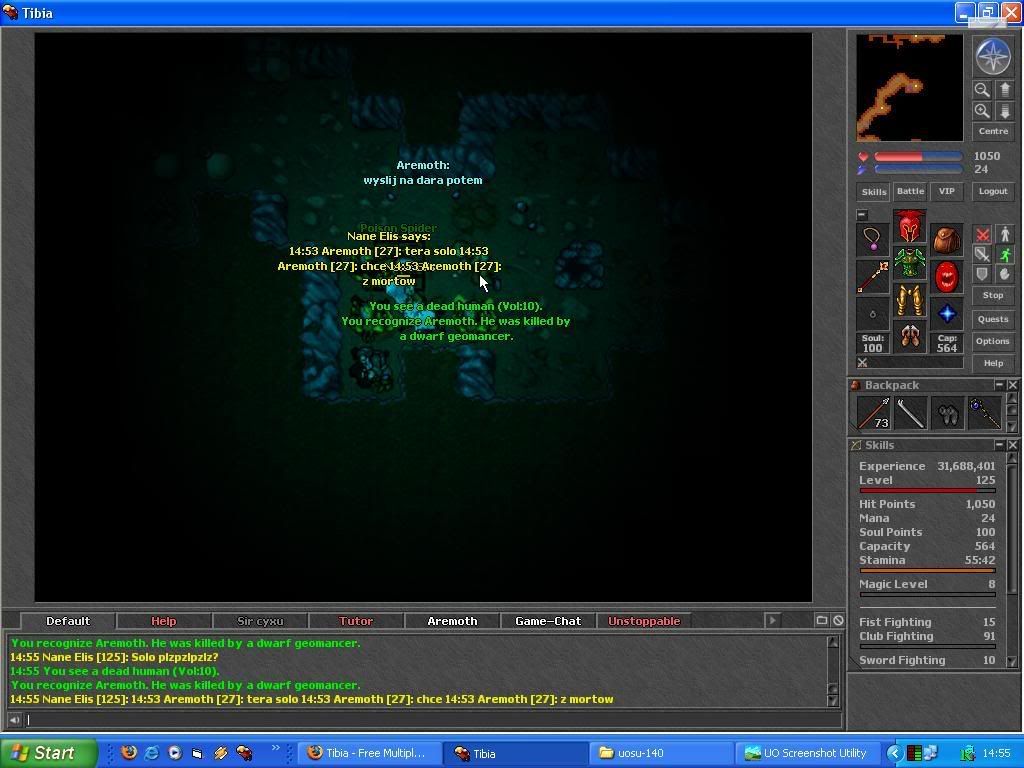Image resolution: width=1024 pixels, height=768 pixels.
Task: Minimize the Backpack container window
Action: [x=999, y=385]
